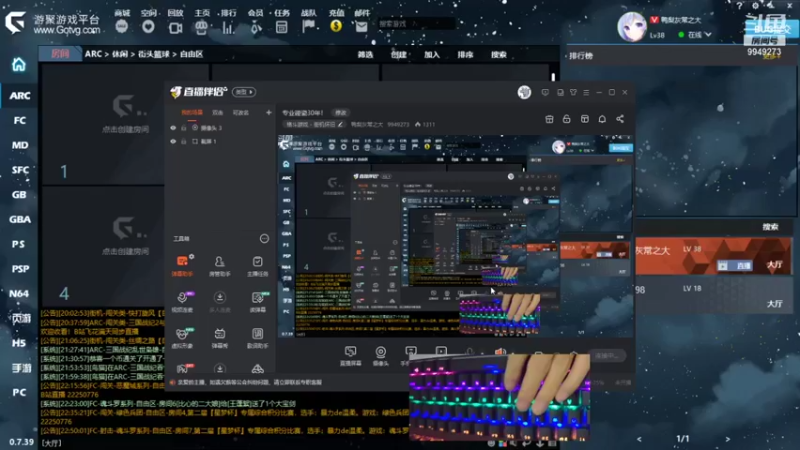Open the 充值 gold coin recharge icon

pyautogui.click(x=336, y=26)
